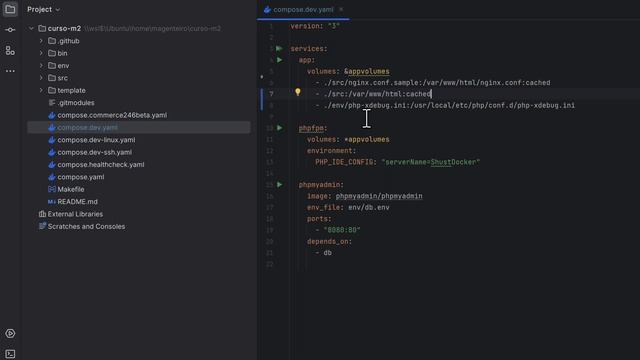Select compose.healthcheck.yaml in the tree
Screen dimensions: 640x360
tap(100, 164)
